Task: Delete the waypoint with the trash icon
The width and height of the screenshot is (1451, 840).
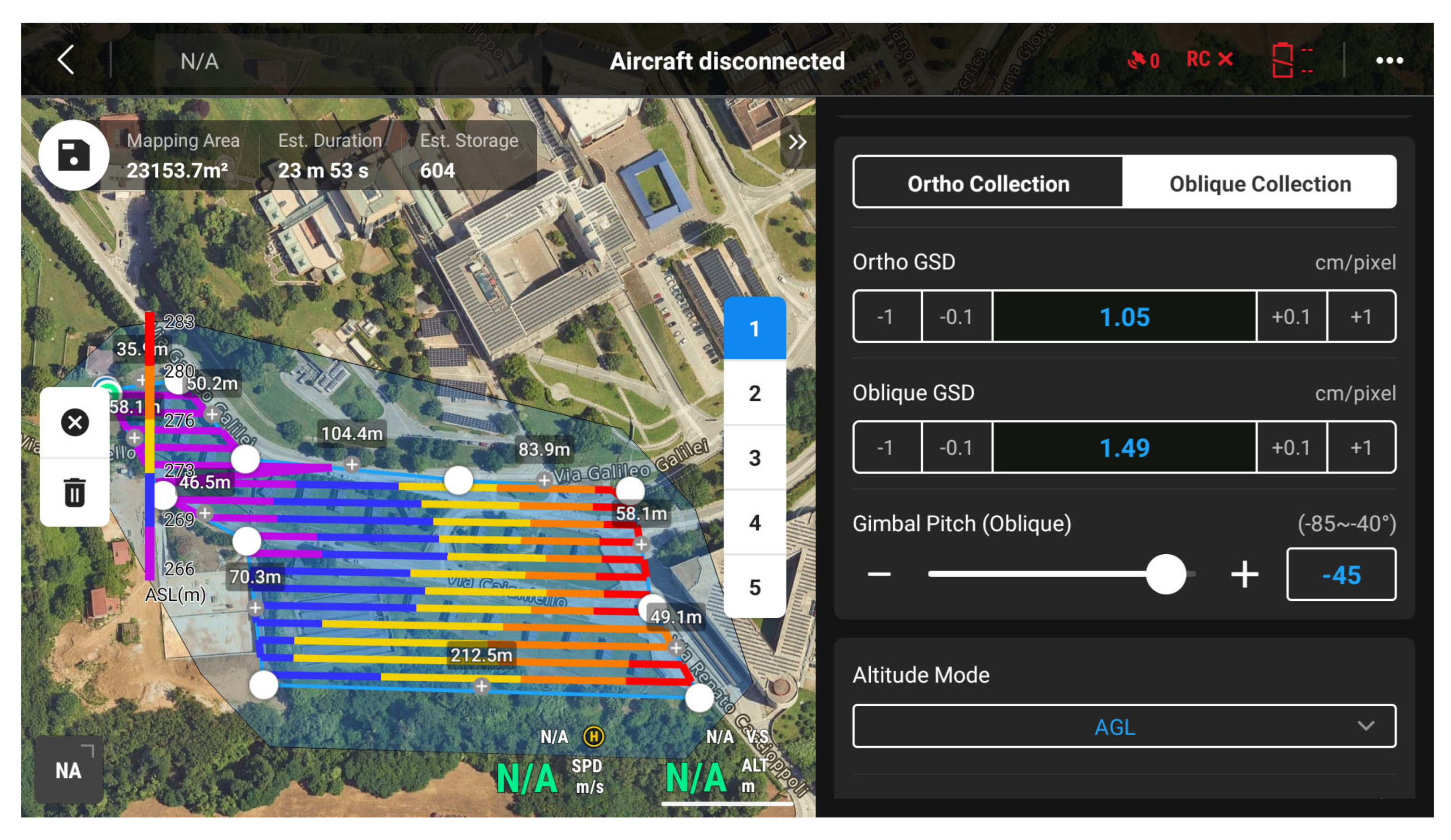Action: click(x=75, y=493)
